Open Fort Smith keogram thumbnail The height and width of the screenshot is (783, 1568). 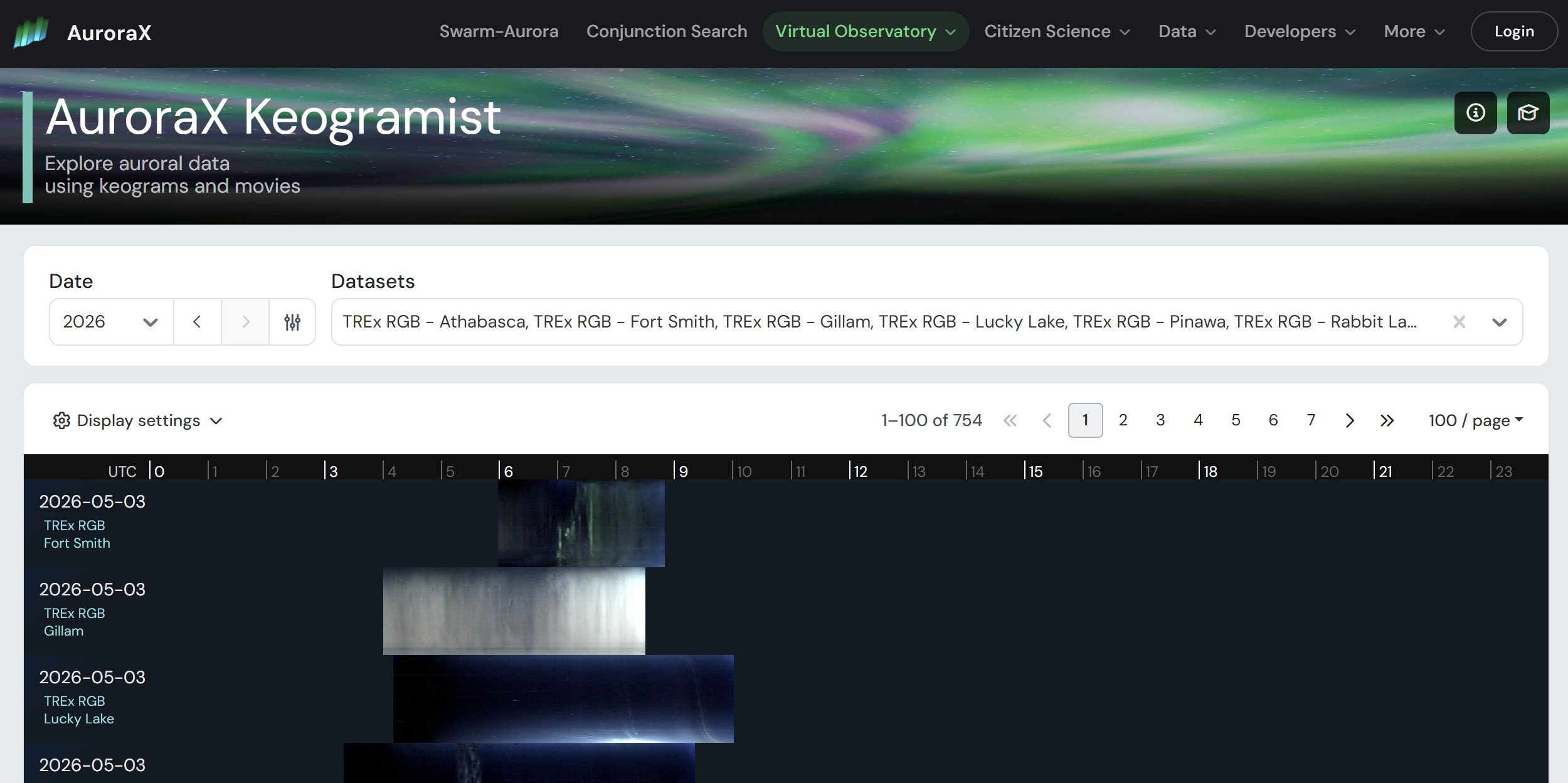581,523
